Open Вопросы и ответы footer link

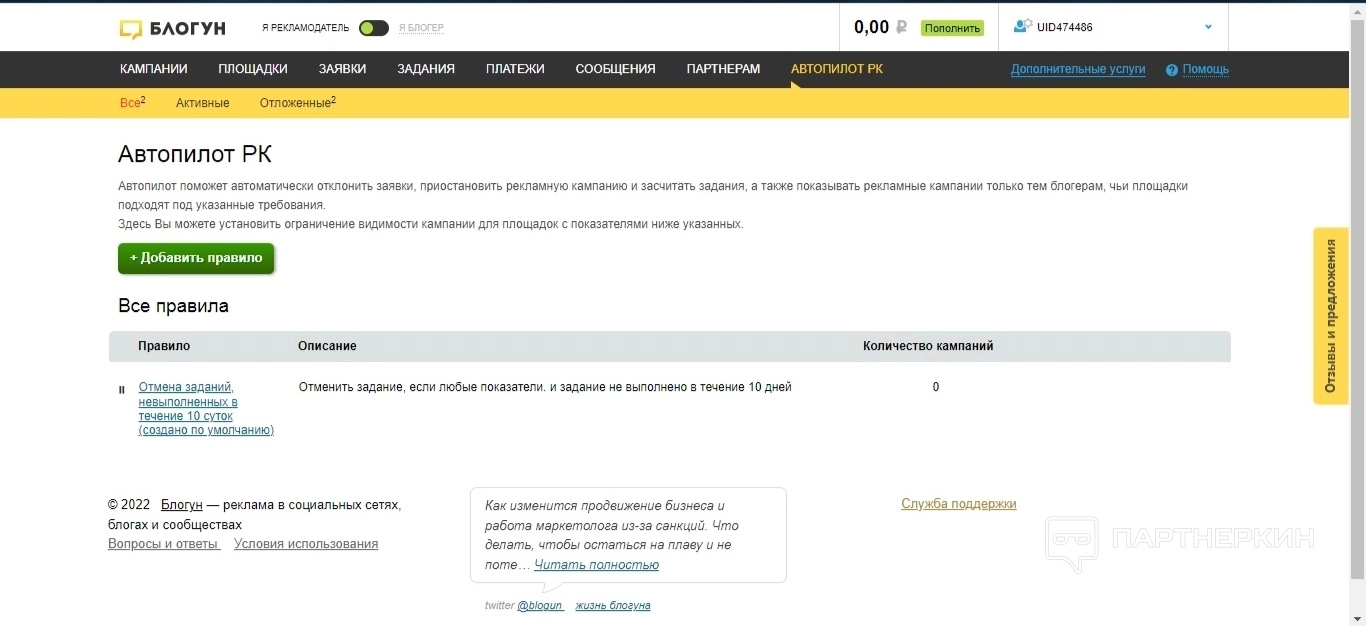click(164, 544)
